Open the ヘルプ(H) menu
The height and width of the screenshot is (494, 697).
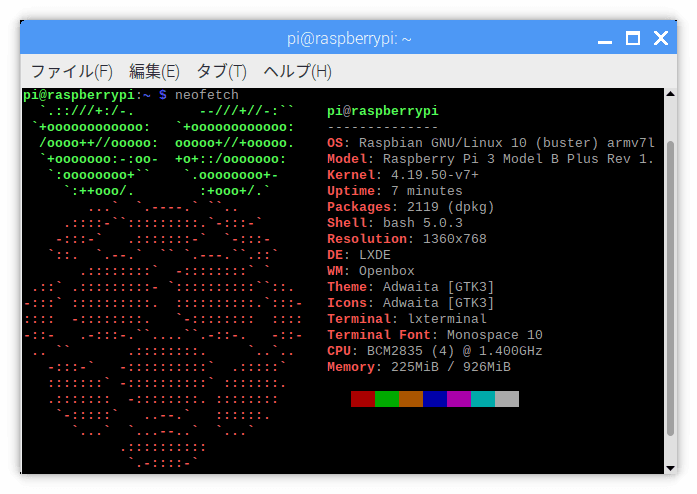[297, 71]
